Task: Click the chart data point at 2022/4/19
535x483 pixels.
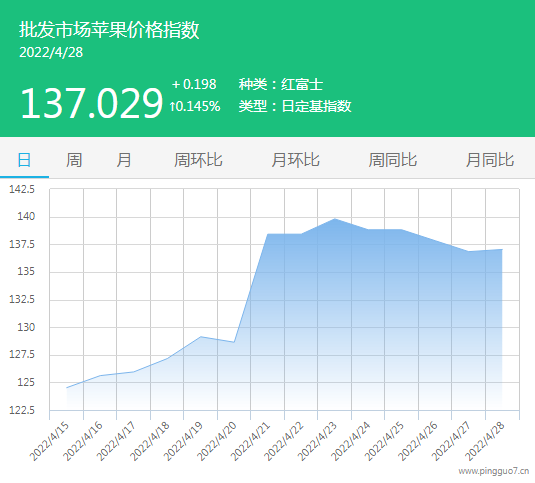Action: pos(201,337)
